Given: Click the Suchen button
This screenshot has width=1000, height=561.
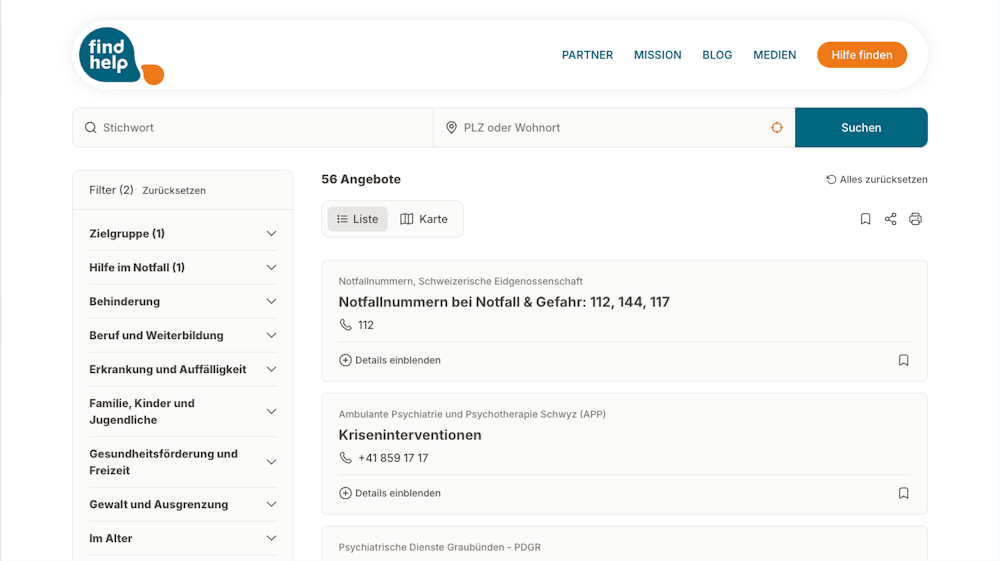Looking at the screenshot, I should point(861,128).
